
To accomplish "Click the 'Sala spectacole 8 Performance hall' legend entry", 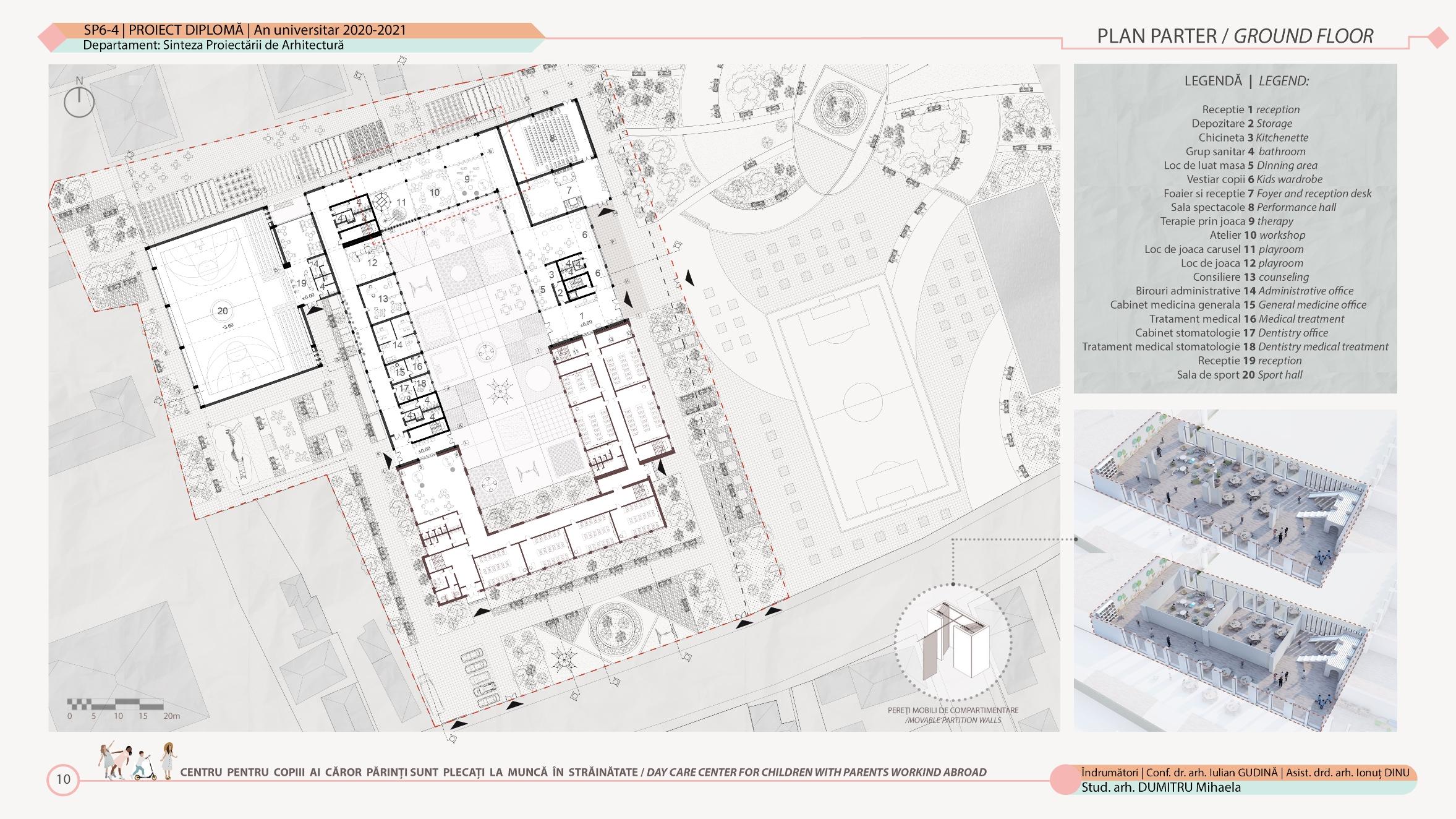I will (x=1253, y=207).
